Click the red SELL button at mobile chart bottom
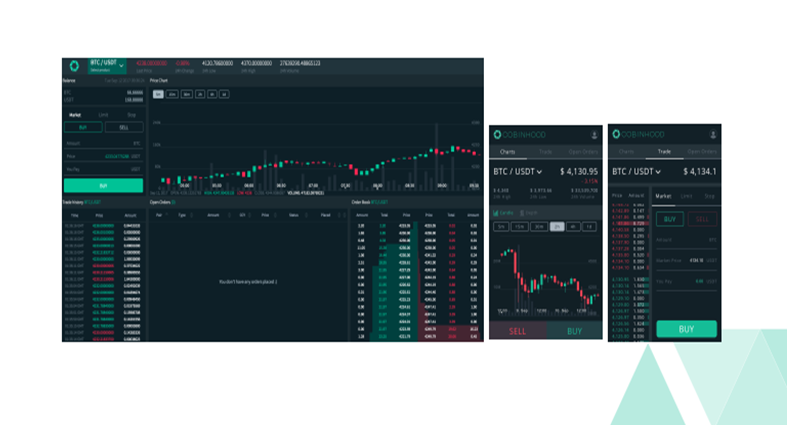The image size is (787, 425). (x=517, y=331)
